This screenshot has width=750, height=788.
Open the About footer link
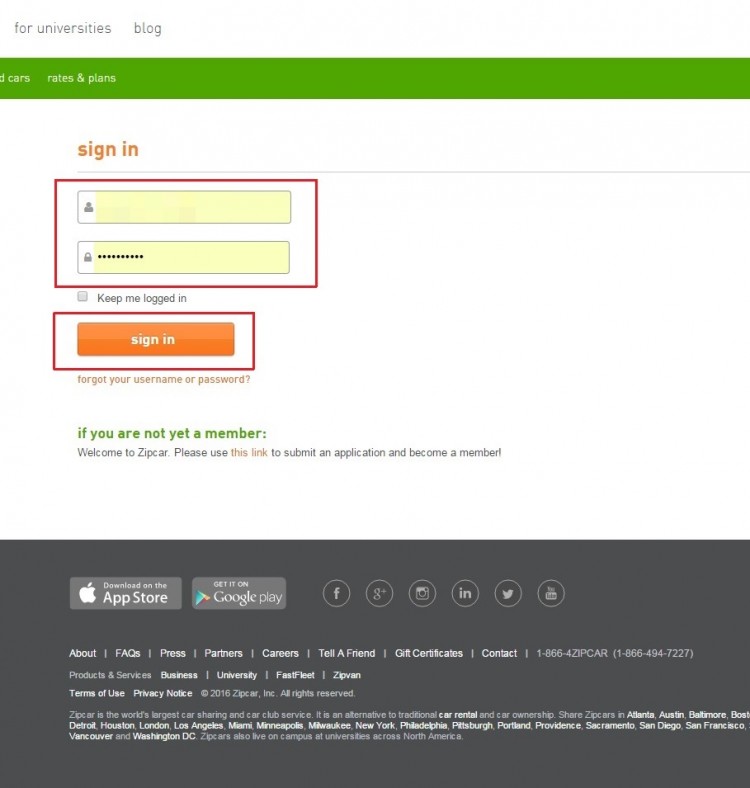click(x=82, y=653)
